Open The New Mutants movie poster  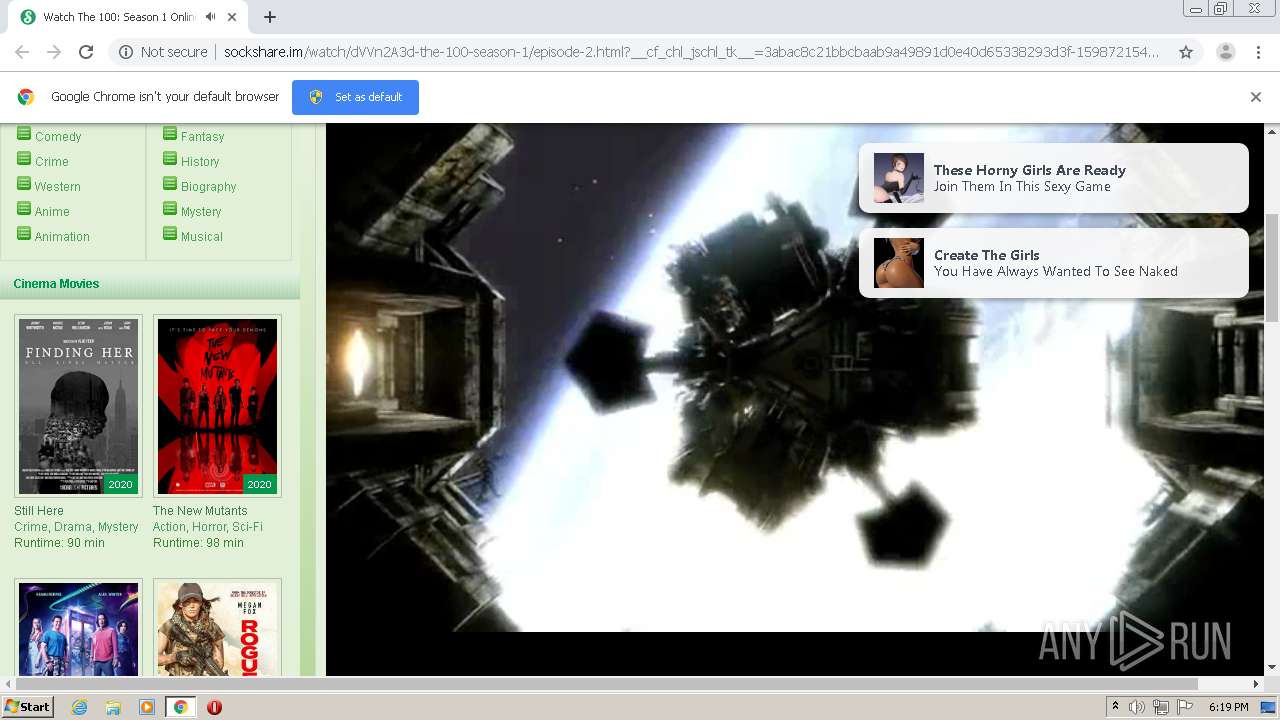(217, 406)
